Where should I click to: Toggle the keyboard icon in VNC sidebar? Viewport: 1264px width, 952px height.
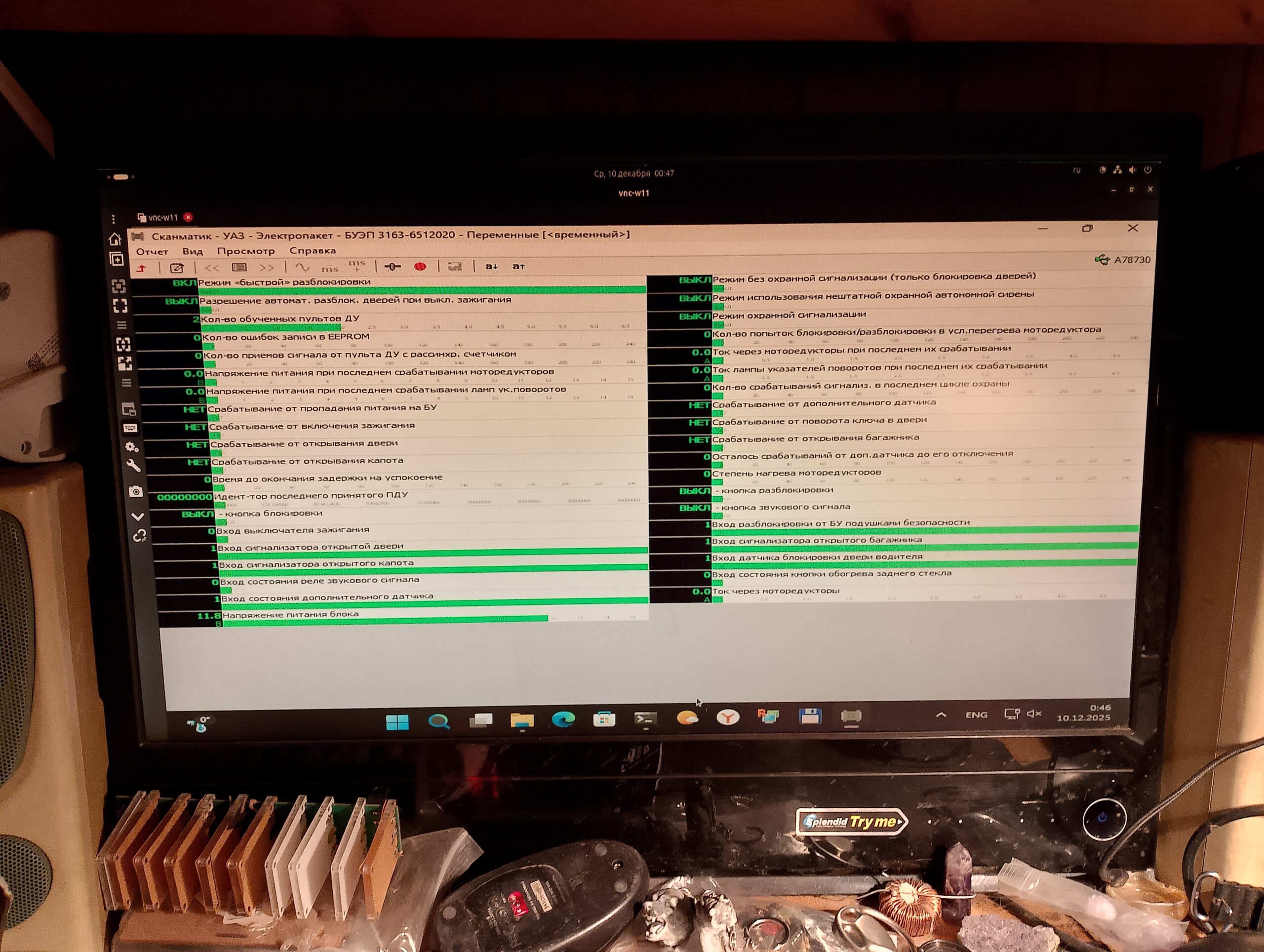click(x=130, y=428)
